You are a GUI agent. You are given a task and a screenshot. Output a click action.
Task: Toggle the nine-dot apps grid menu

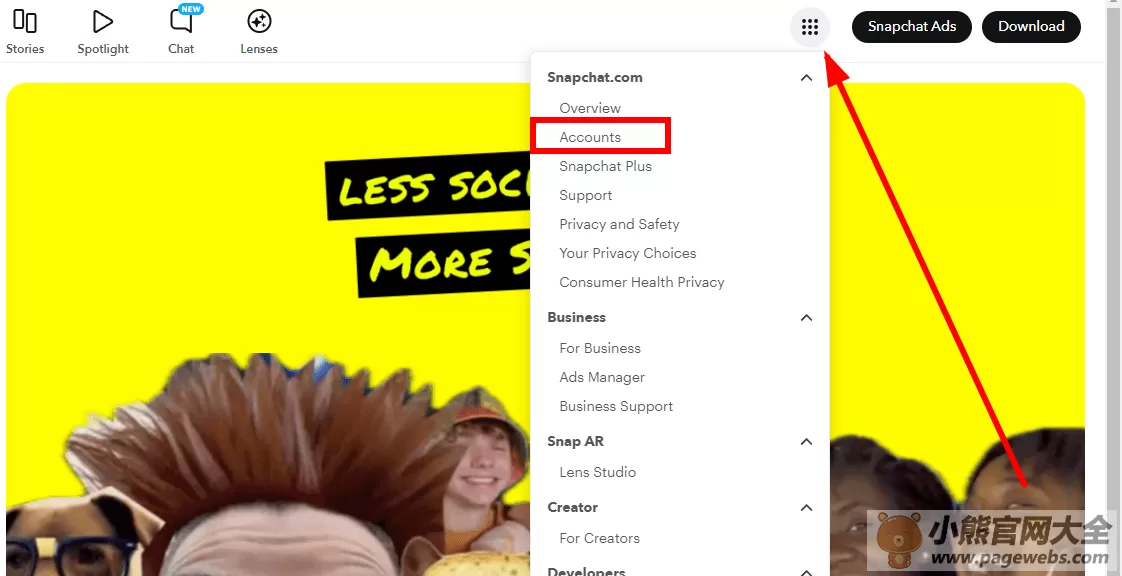pos(810,28)
